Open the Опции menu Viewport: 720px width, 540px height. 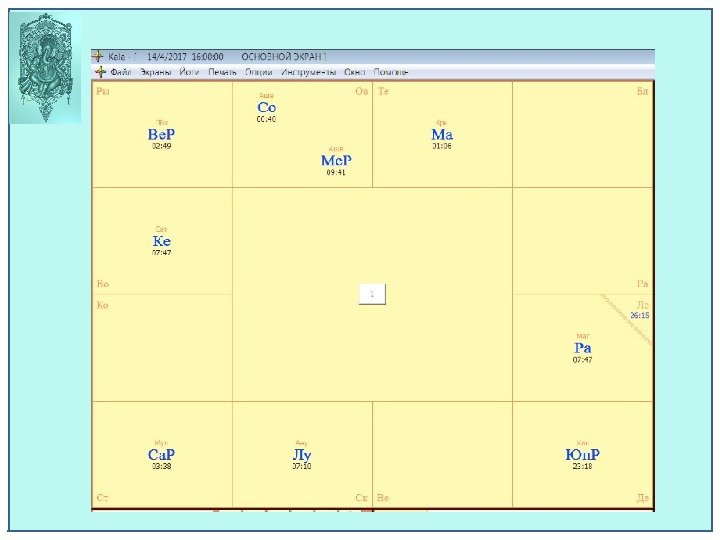(x=259, y=73)
